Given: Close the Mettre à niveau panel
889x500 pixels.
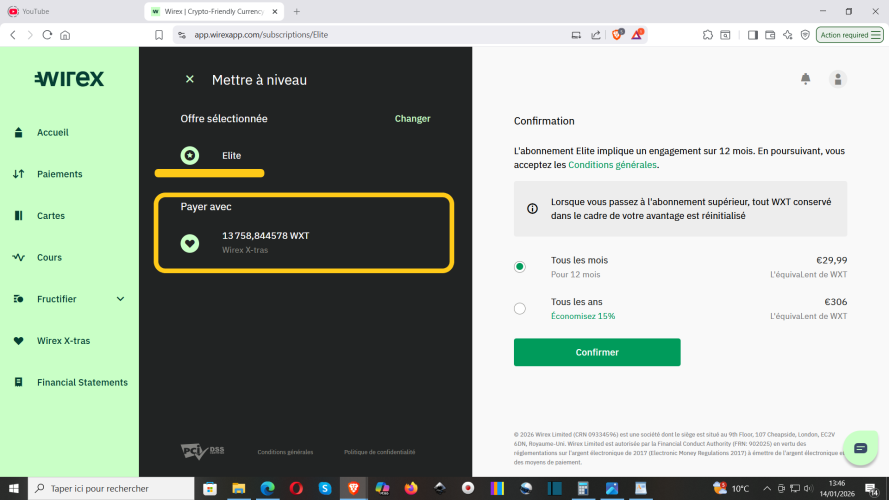Looking at the screenshot, I should [x=190, y=79].
